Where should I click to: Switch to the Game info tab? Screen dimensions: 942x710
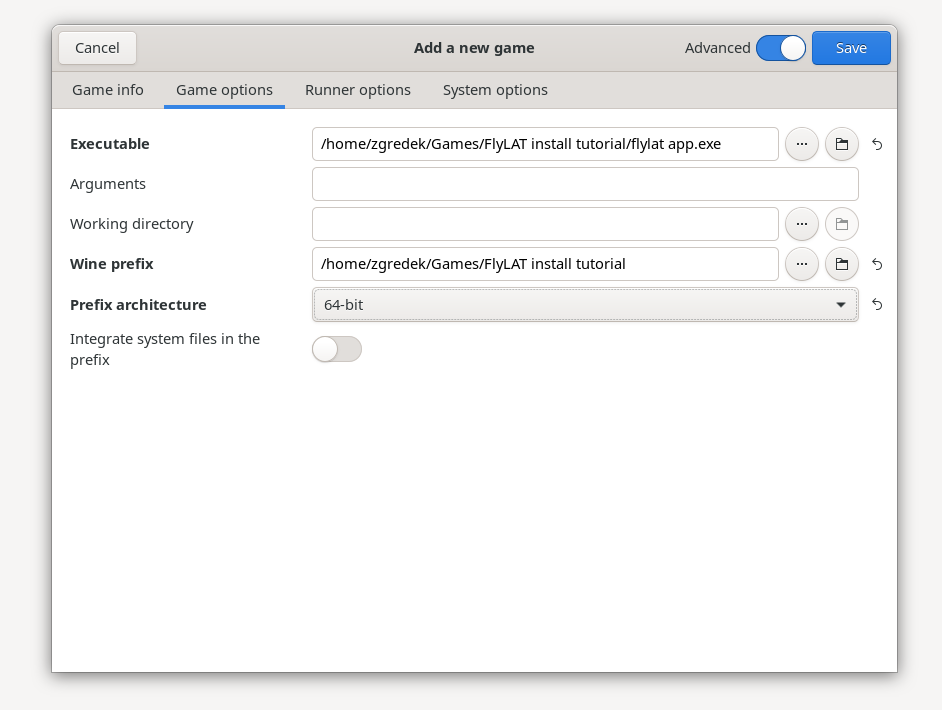click(108, 90)
